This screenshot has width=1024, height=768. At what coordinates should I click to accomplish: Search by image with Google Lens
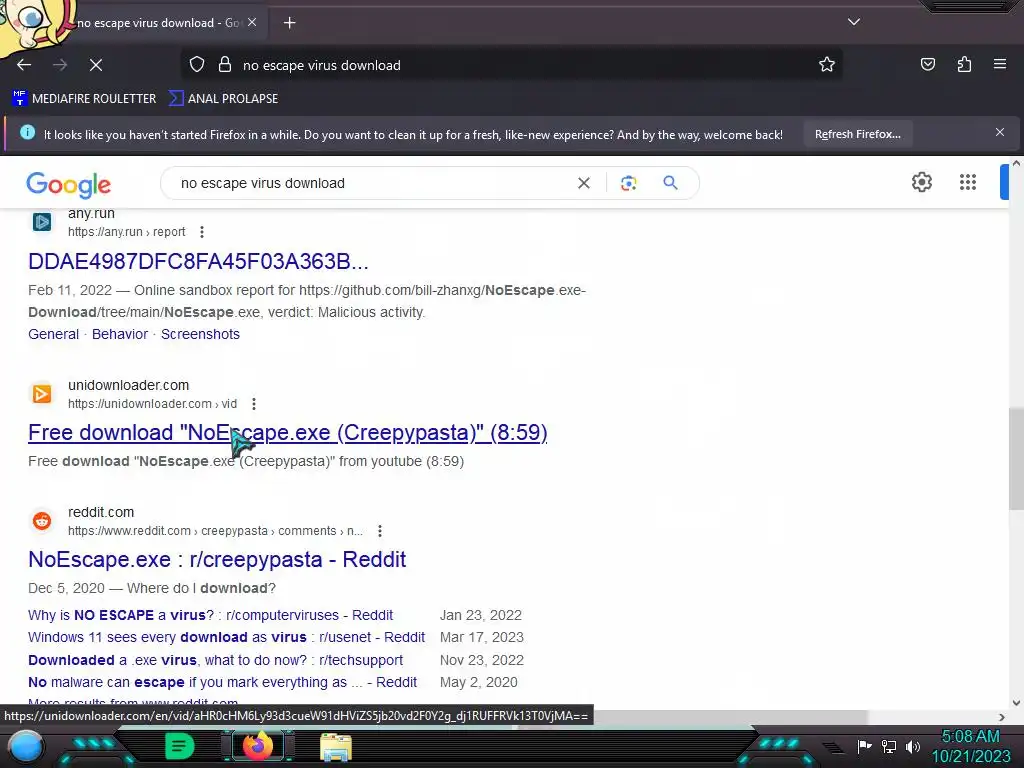click(x=628, y=184)
